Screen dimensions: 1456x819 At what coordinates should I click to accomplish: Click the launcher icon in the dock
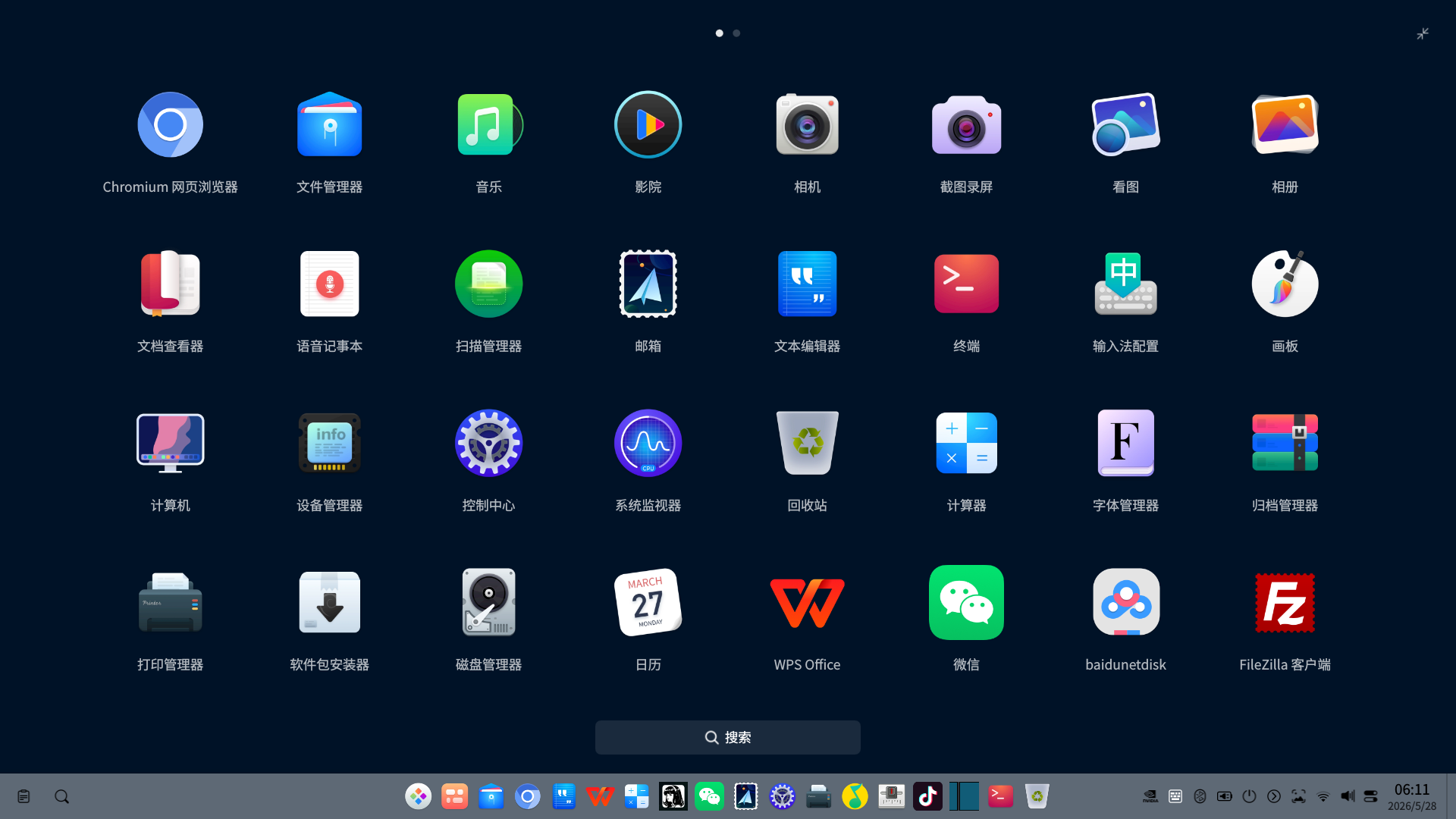(419, 797)
